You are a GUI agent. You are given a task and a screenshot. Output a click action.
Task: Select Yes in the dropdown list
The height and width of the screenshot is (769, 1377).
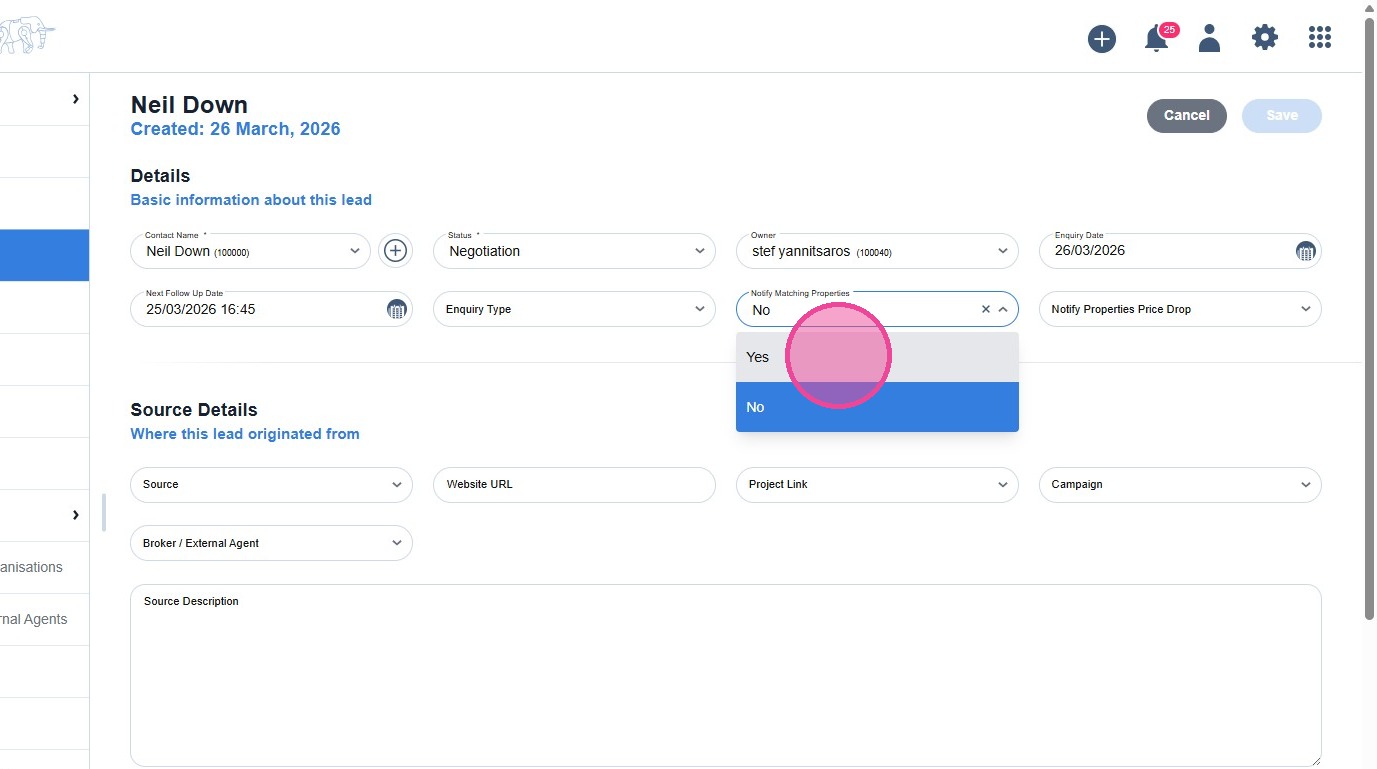877,357
